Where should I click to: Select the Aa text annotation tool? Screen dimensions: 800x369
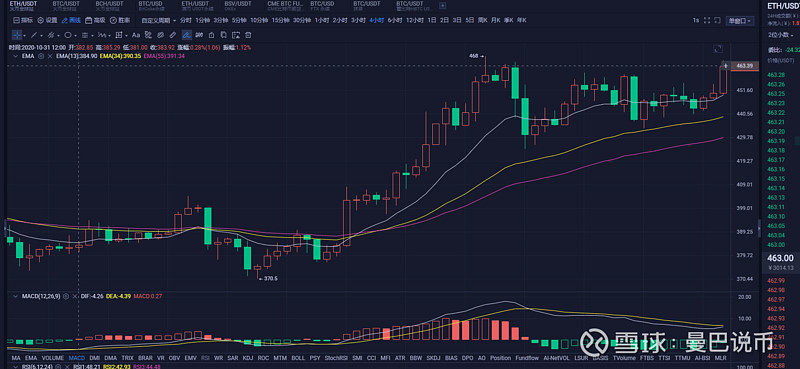(136, 35)
